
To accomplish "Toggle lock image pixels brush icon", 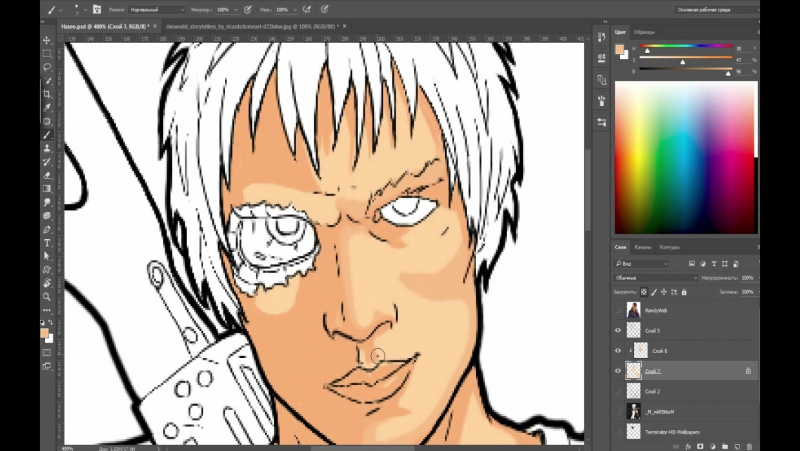I will point(654,292).
